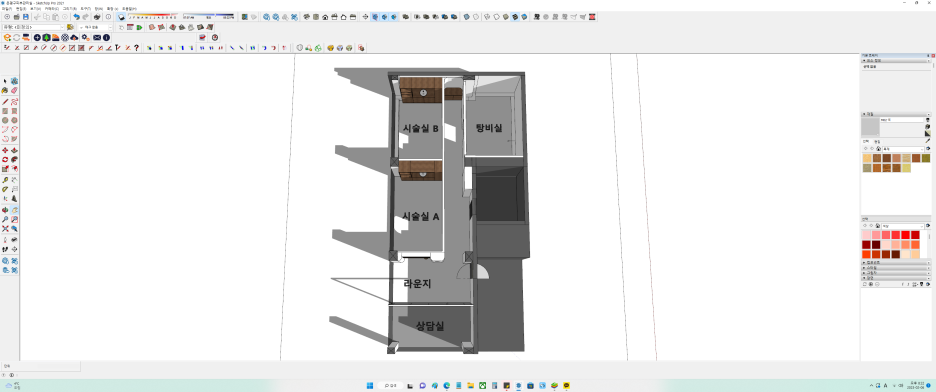Choose the Paint Bucket tool

tap(5, 90)
